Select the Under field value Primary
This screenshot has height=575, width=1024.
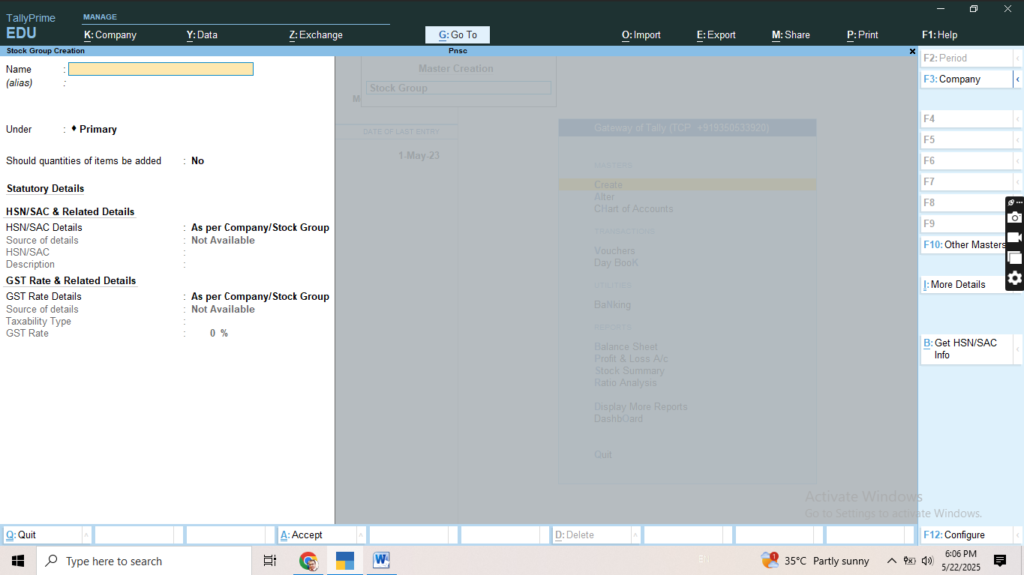click(x=98, y=129)
